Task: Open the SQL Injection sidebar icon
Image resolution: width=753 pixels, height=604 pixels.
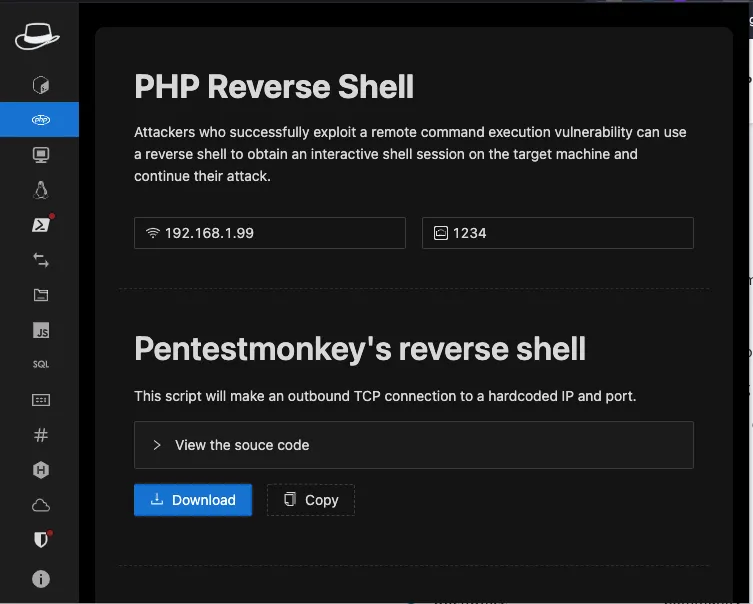Action: tap(40, 365)
